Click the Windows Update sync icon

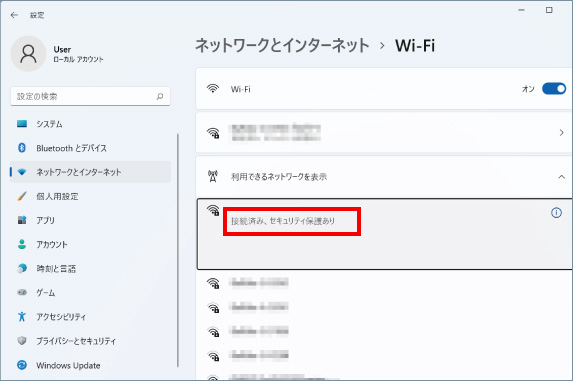[x=22, y=365]
